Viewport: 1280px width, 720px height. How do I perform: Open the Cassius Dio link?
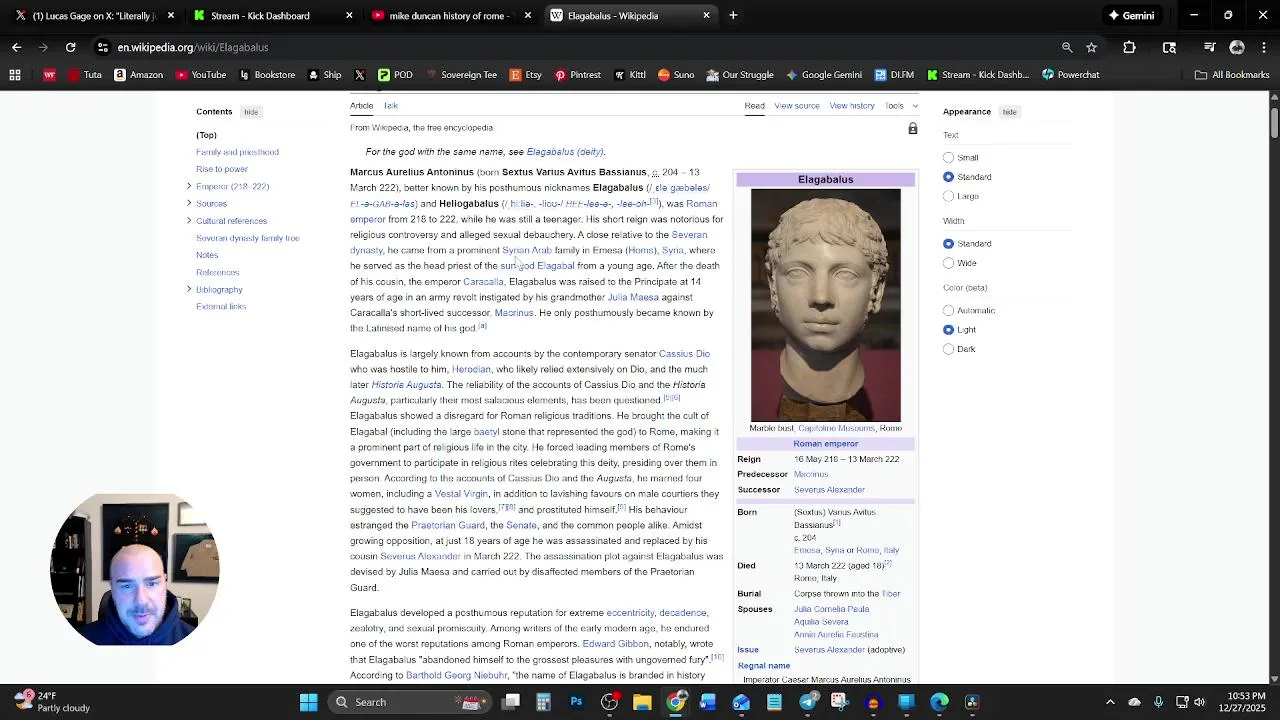click(x=684, y=354)
